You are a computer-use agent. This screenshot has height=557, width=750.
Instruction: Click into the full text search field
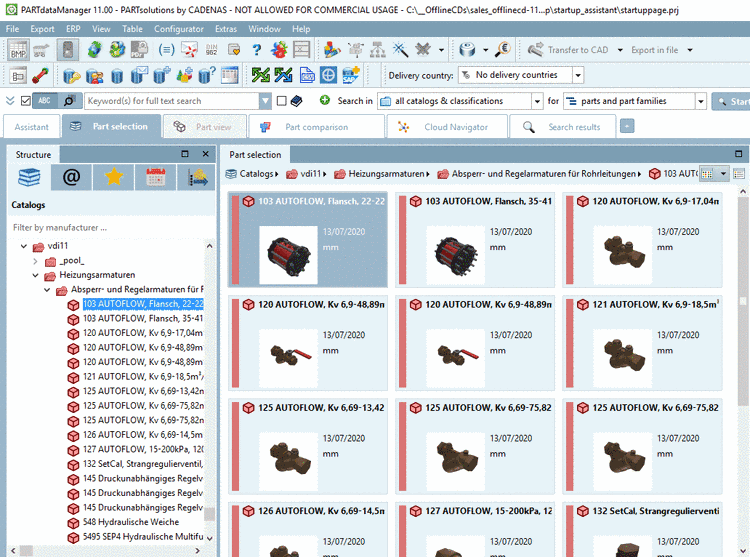click(173, 101)
